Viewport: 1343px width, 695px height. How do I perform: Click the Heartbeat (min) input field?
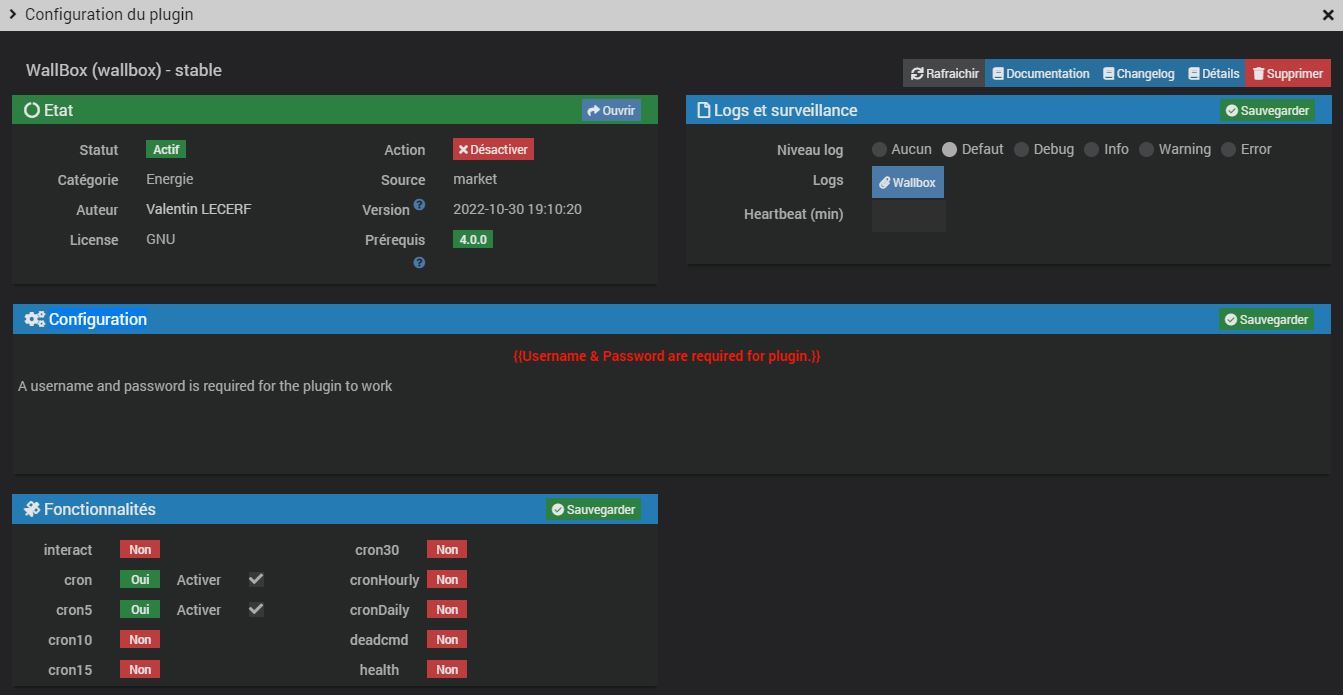pyautogui.click(x=908, y=215)
